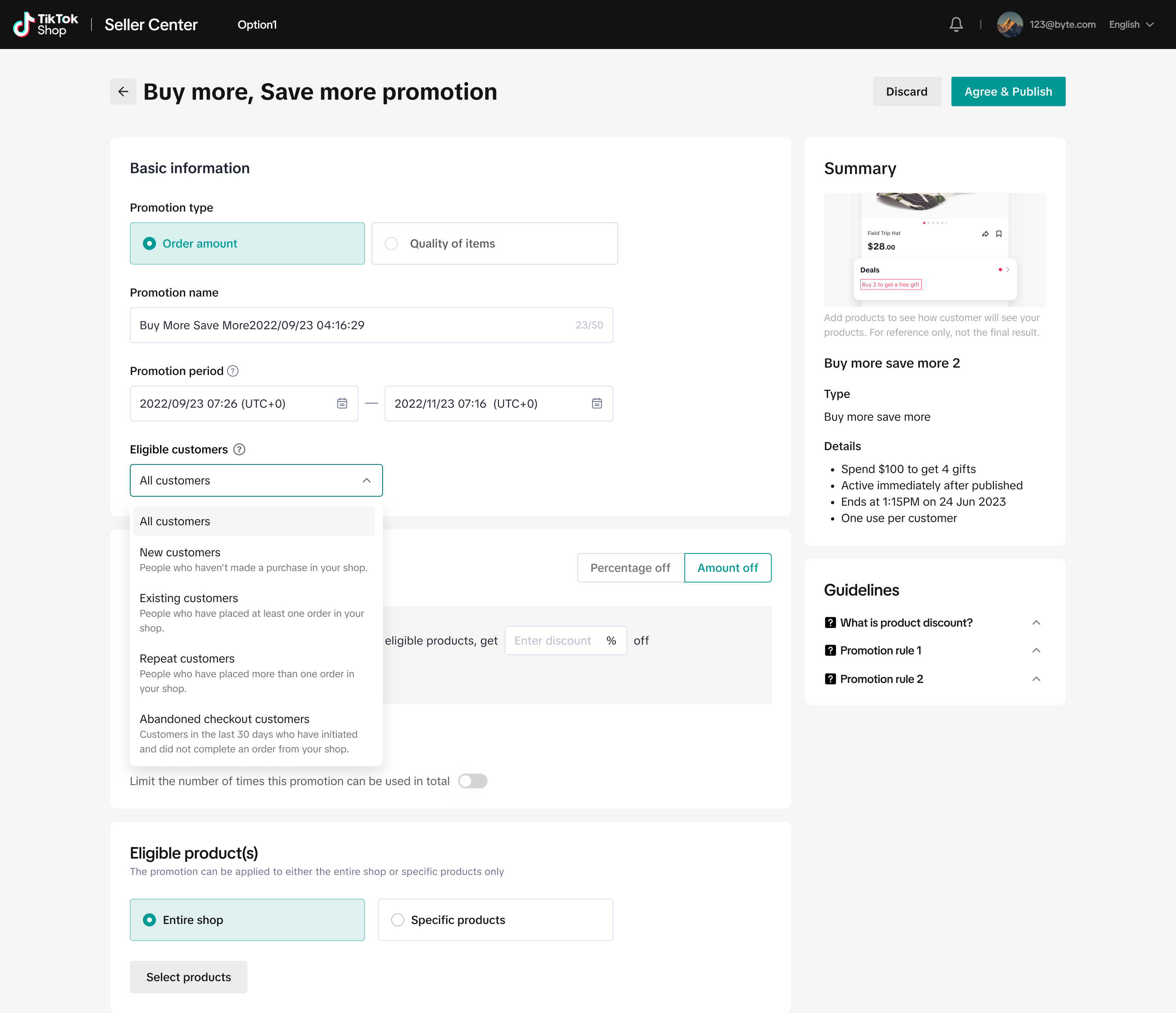
Task: Click the Select products button
Action: 188,977
